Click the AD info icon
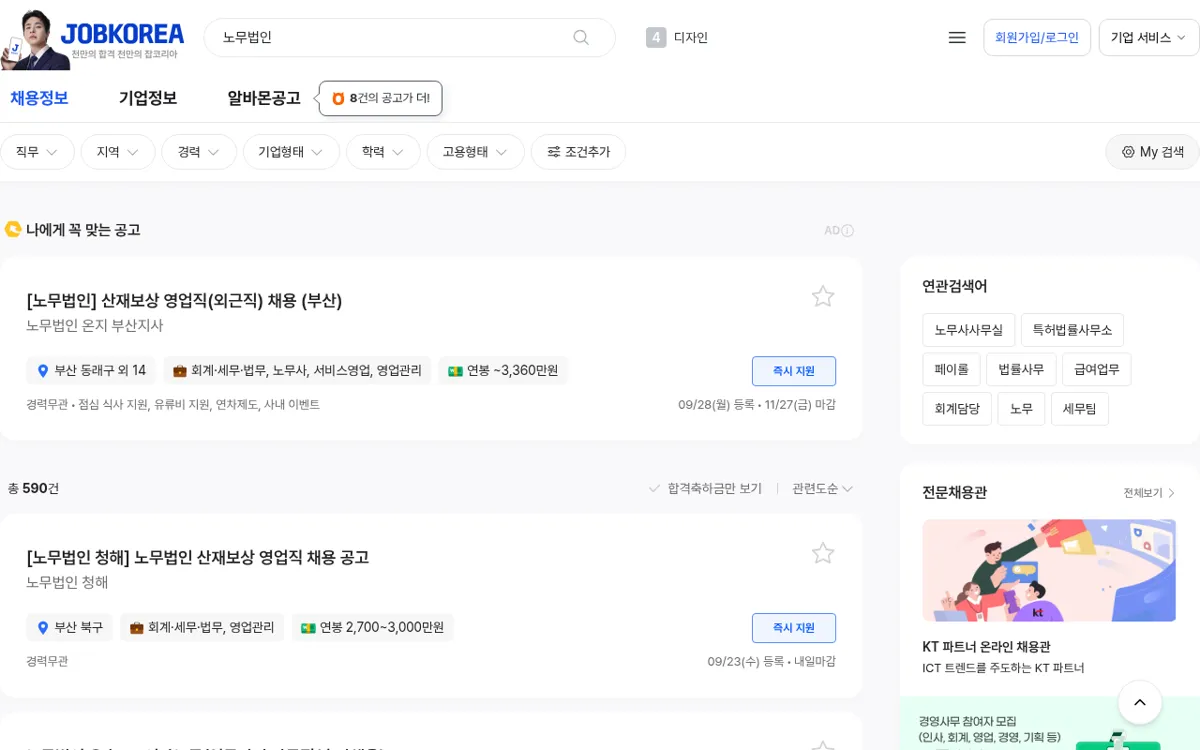This screenshot has width=1200, height=750. coord(847,231)
